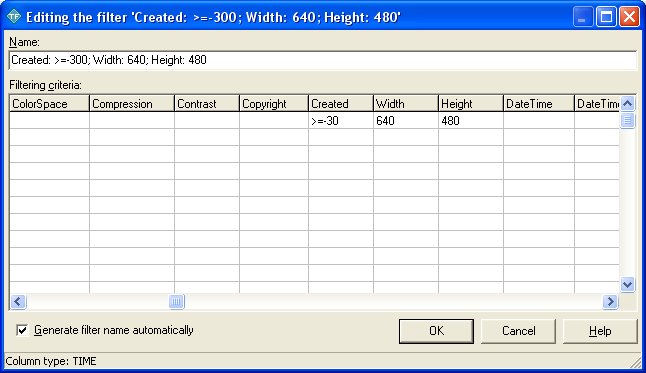Click empty first DateTime cell in first row
The image size is (646, 373).
coord(539,120)
